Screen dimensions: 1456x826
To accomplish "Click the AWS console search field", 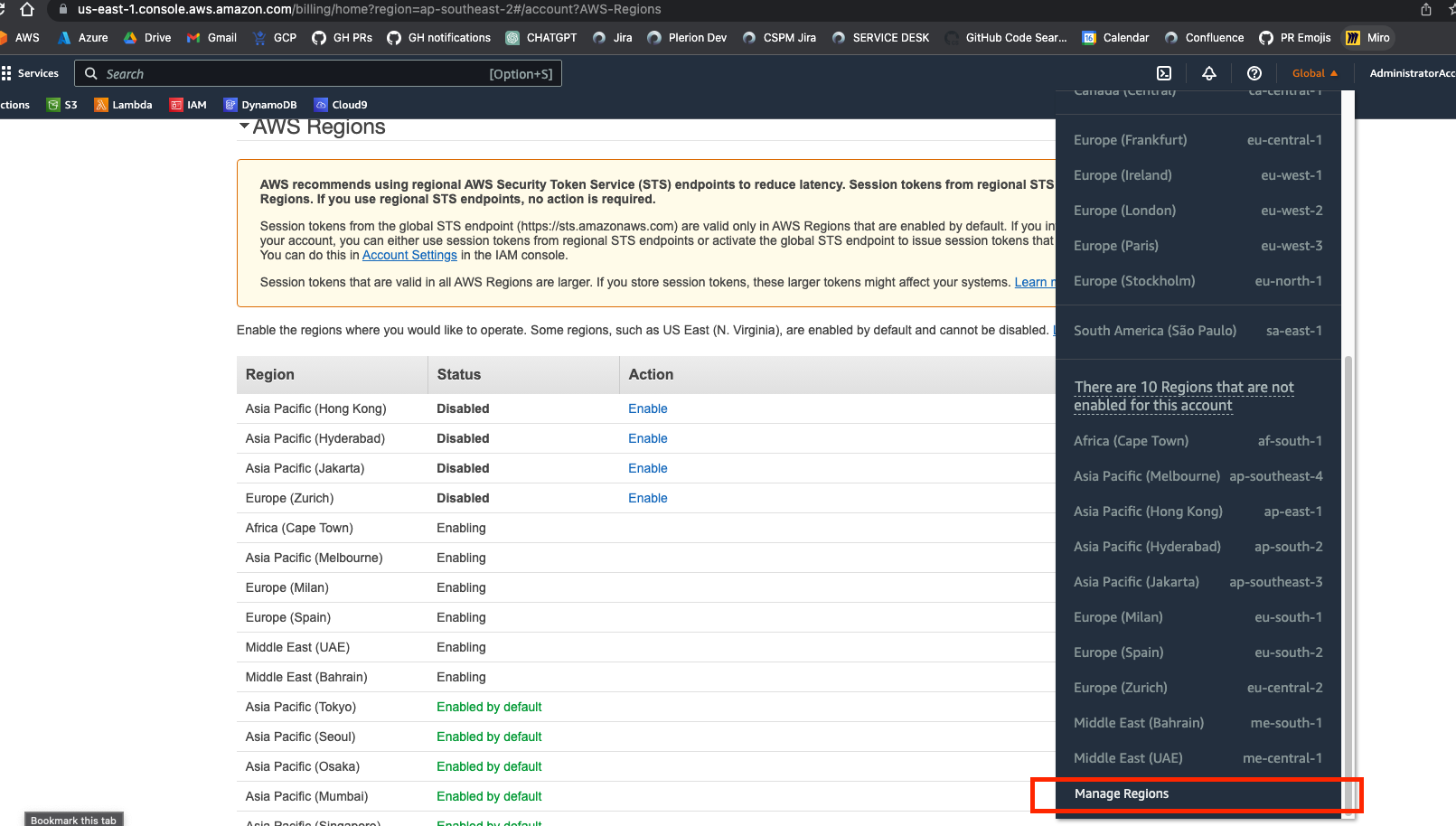I will tap(317, 73).
